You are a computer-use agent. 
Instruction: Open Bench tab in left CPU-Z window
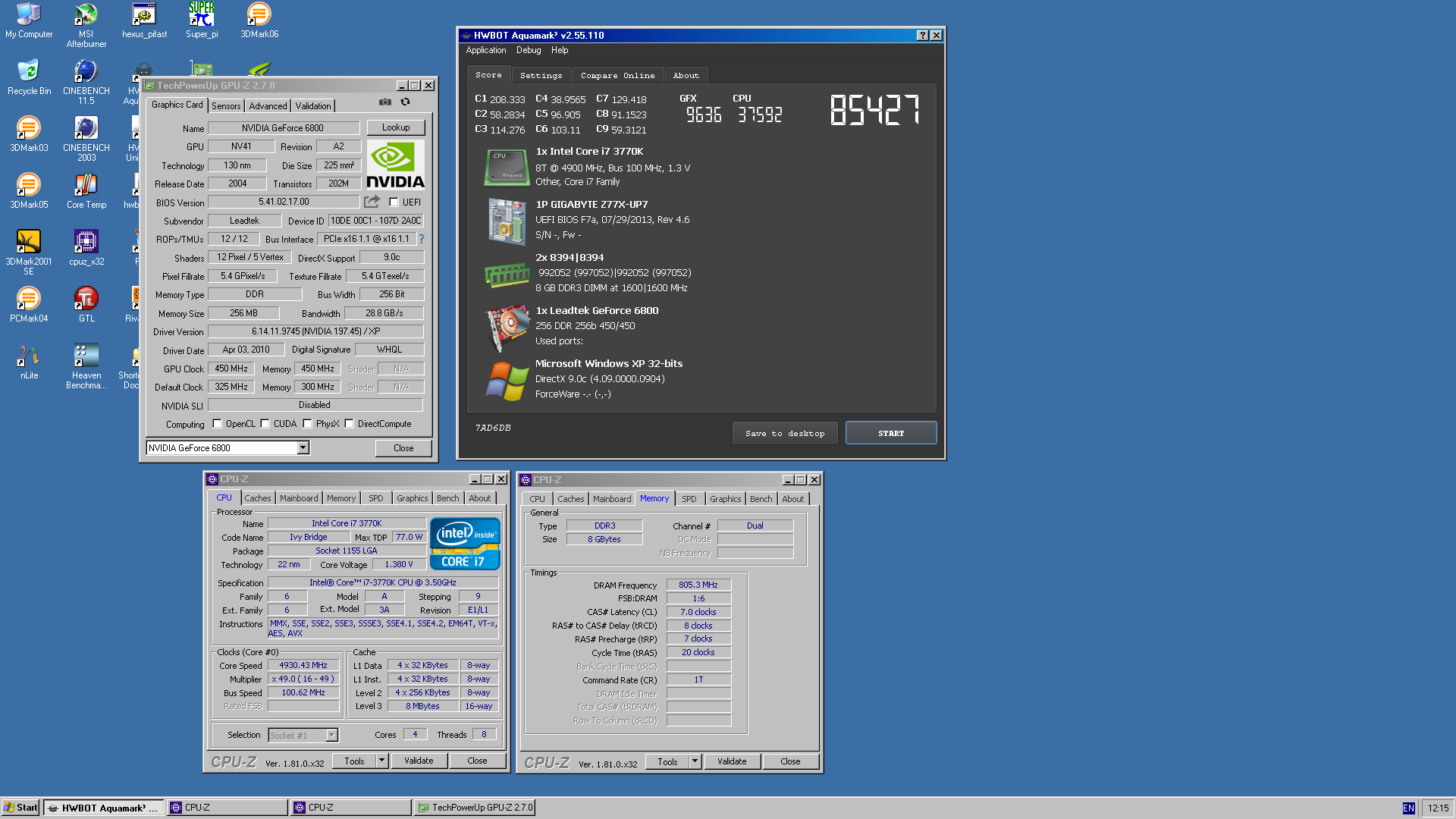pyautogui.click(x=447, y=498)
